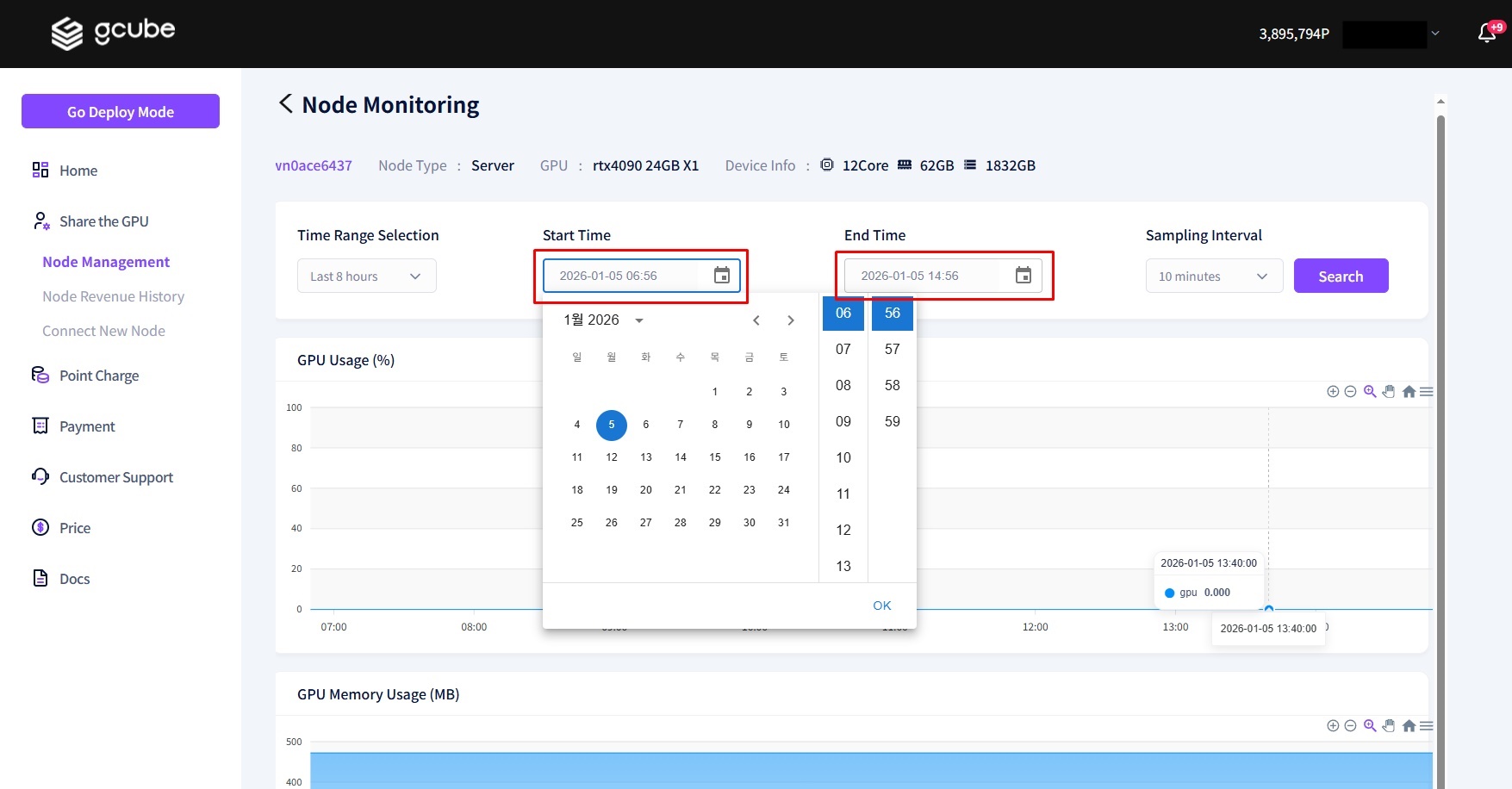
Task: Pick day 15 in the calendar
Action: click(715, 457)
